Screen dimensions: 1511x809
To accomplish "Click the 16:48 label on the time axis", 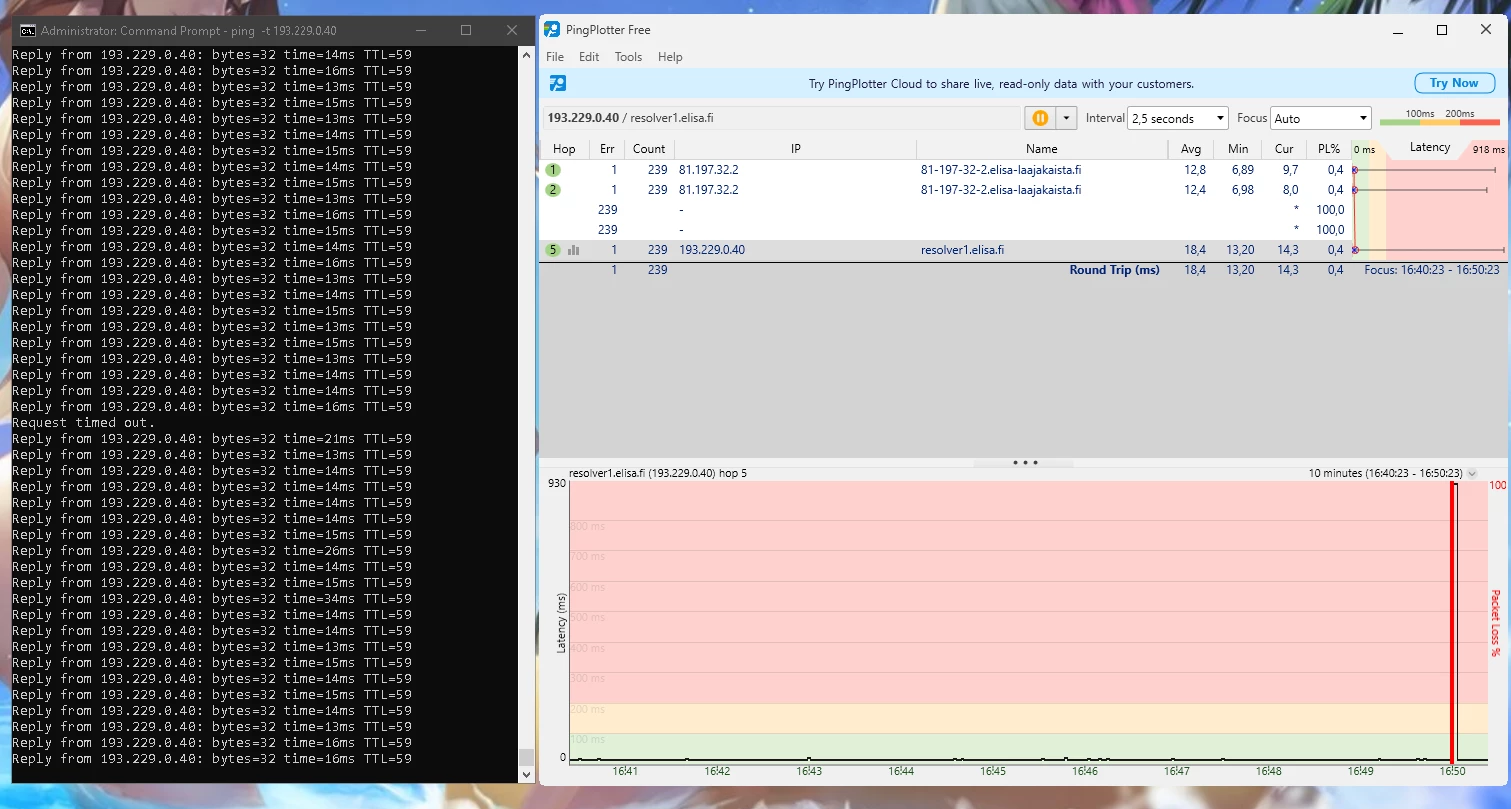I will [1269, 771].
